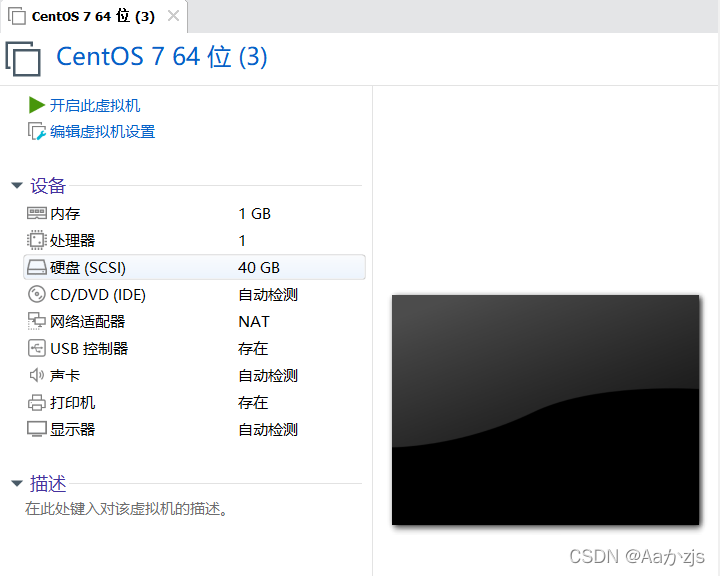Click the 设备 section heading
Image resolution: width=720 pixels, height=576 pixels.
point(48,186)
